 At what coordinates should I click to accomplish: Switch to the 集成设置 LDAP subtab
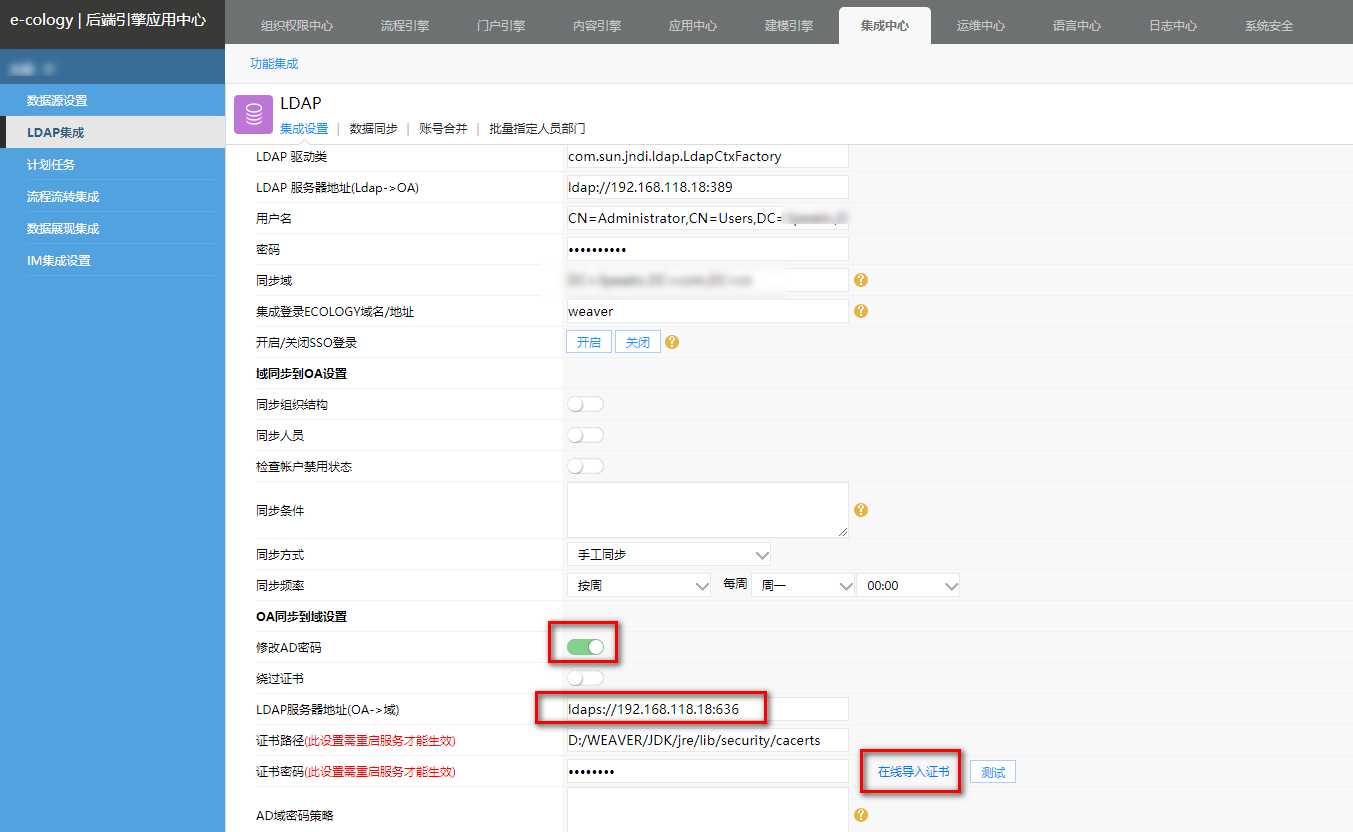click(x=304, y=128)
